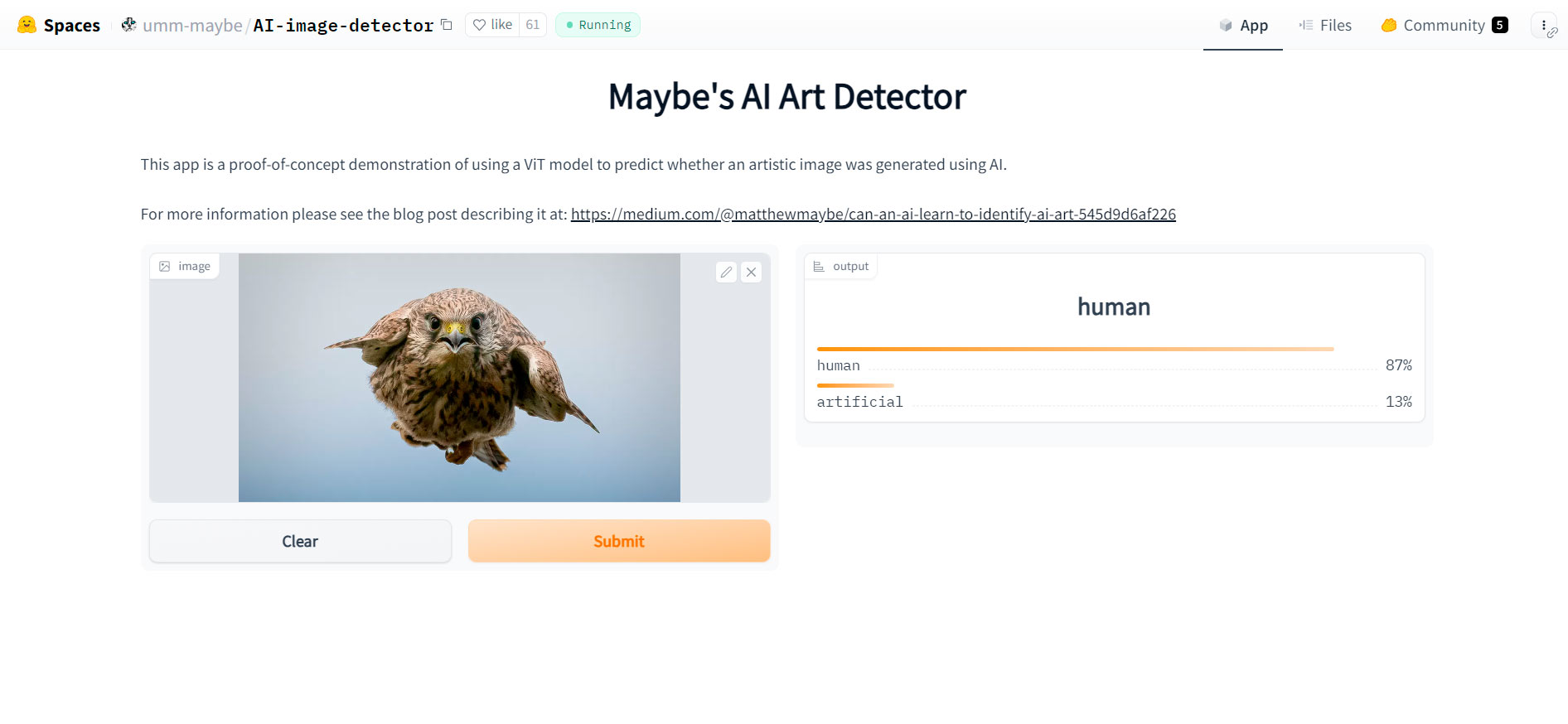Click the Clear button
The width and height of the screenshot is (1568, 724).
[300, 541]
